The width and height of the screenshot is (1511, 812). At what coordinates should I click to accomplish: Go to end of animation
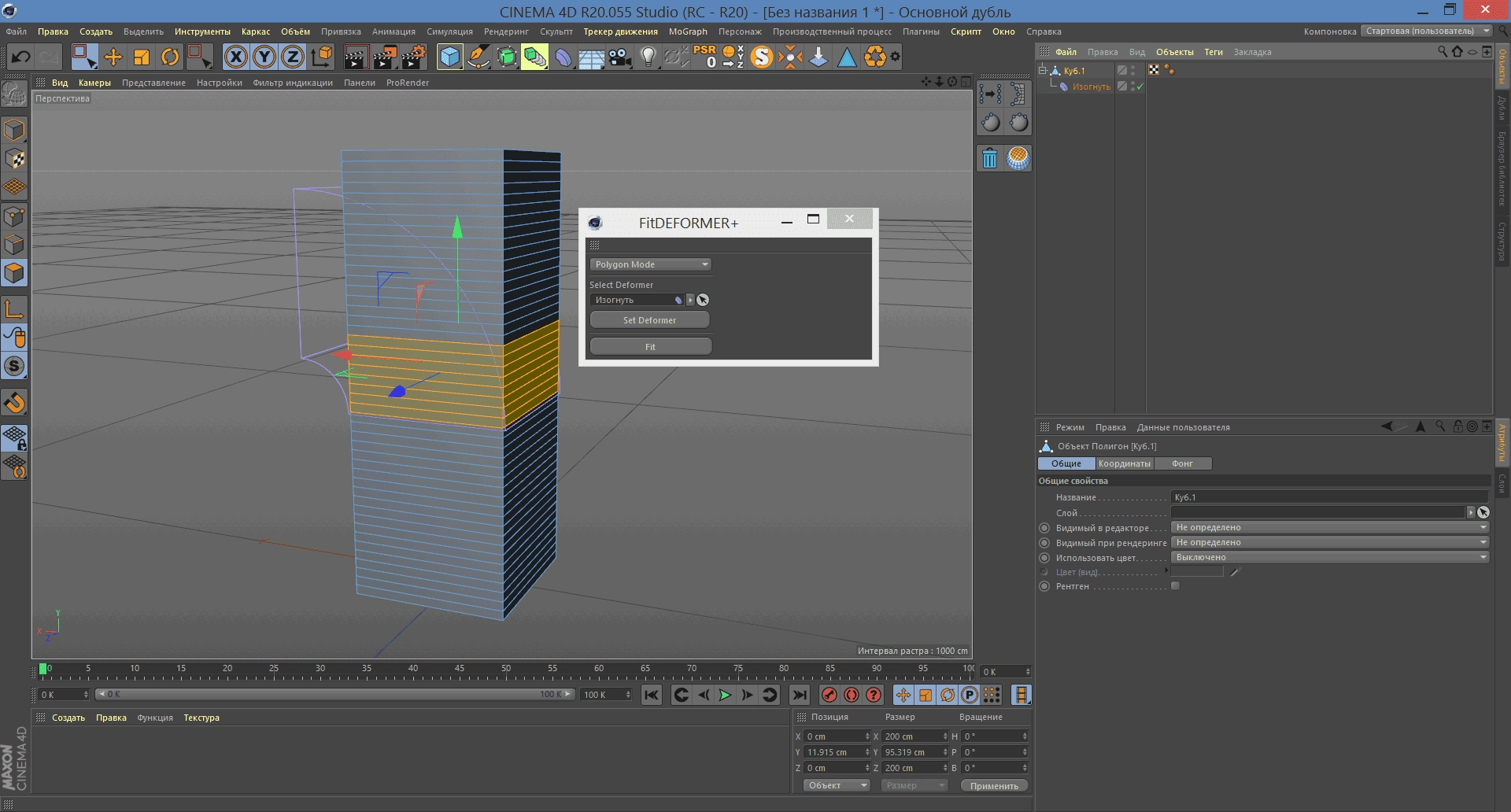pos(799,695)
